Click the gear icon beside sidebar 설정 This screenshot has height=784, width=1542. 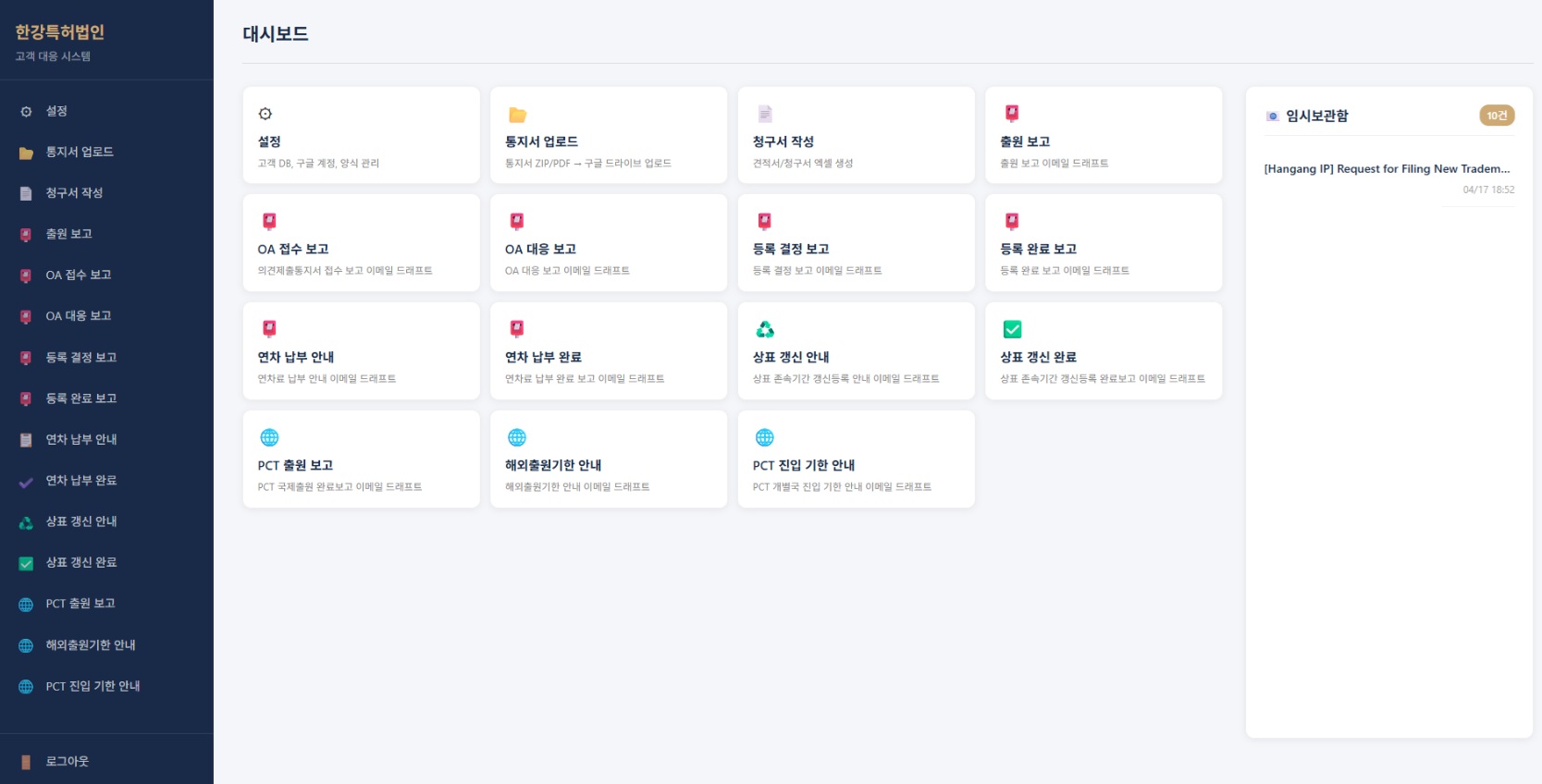point(26,112)
